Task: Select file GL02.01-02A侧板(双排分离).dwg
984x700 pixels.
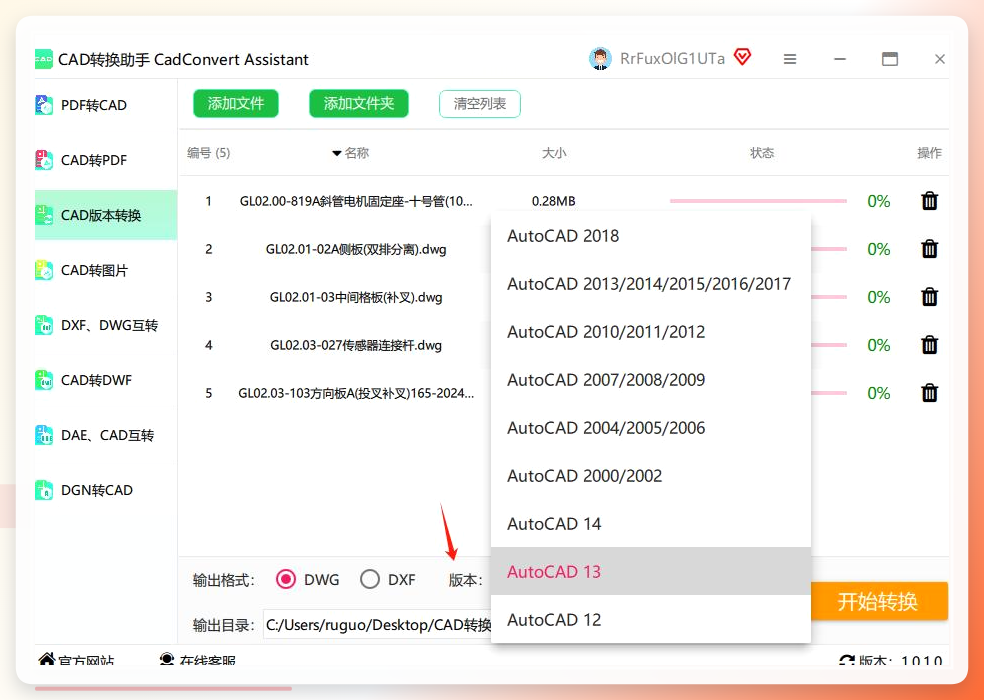Action: point(356,249)
